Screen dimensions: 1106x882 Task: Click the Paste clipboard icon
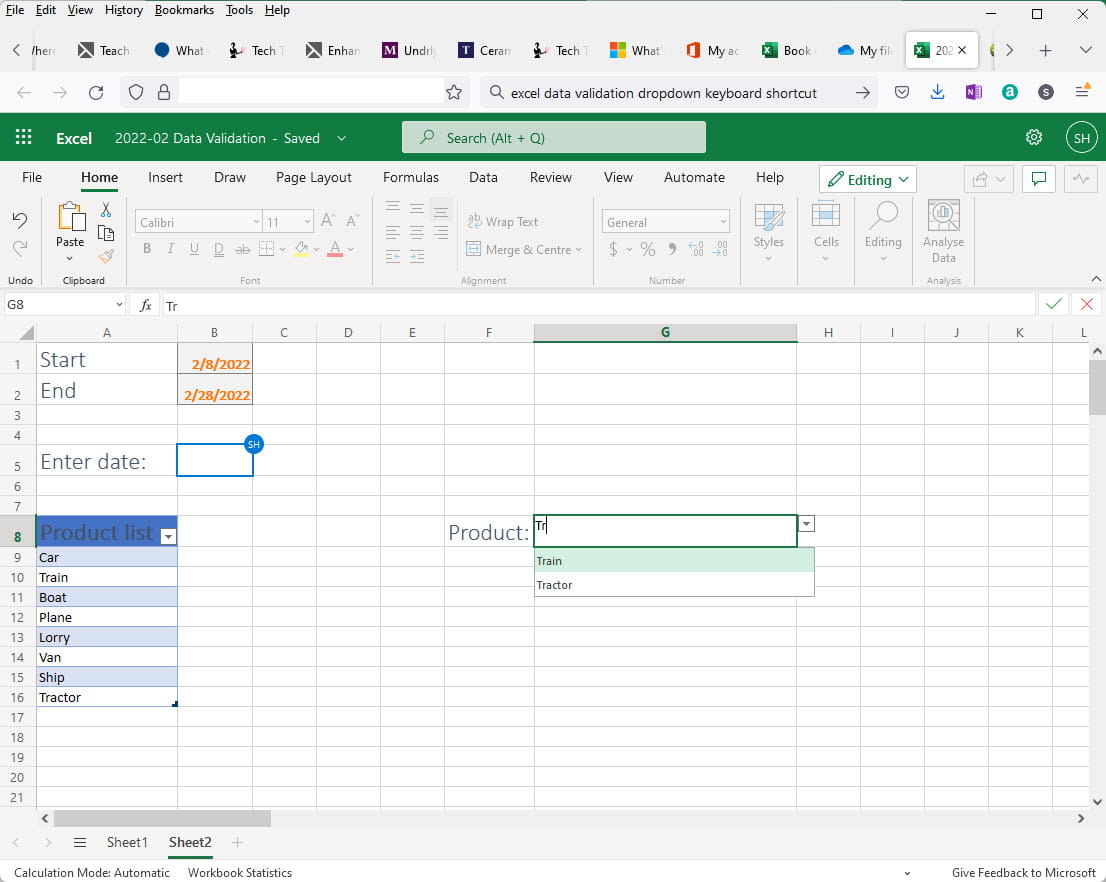[x=70, y=218]
